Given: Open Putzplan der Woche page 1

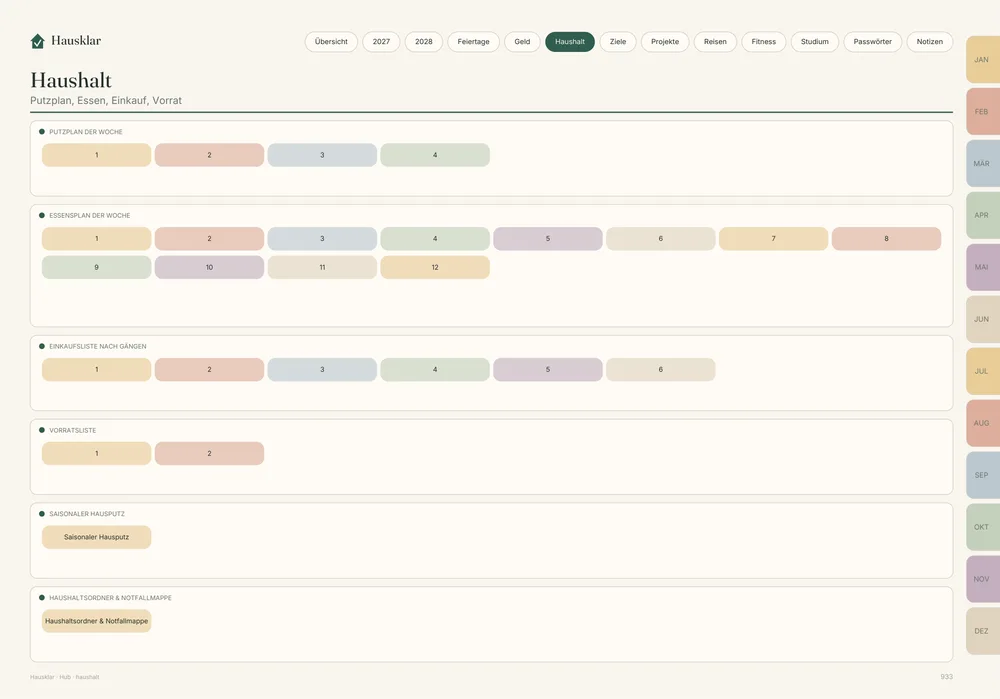Looking at the screenshot, I should point(96,155).
